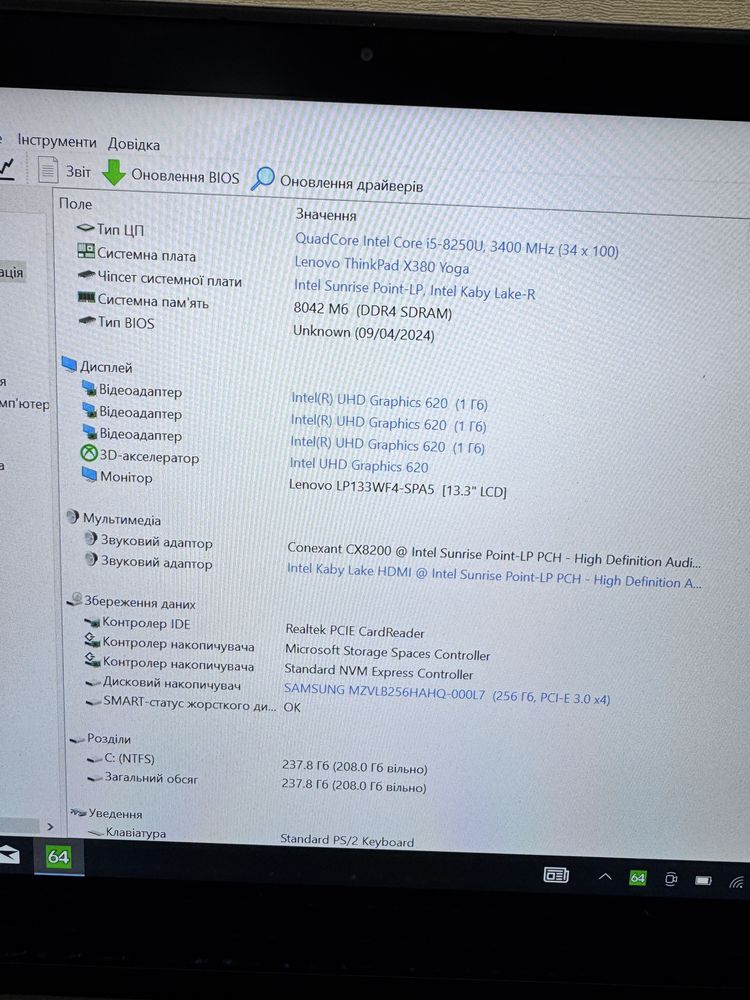Click the Дисковий накопичувач drive icon

[x=94, y=682]
